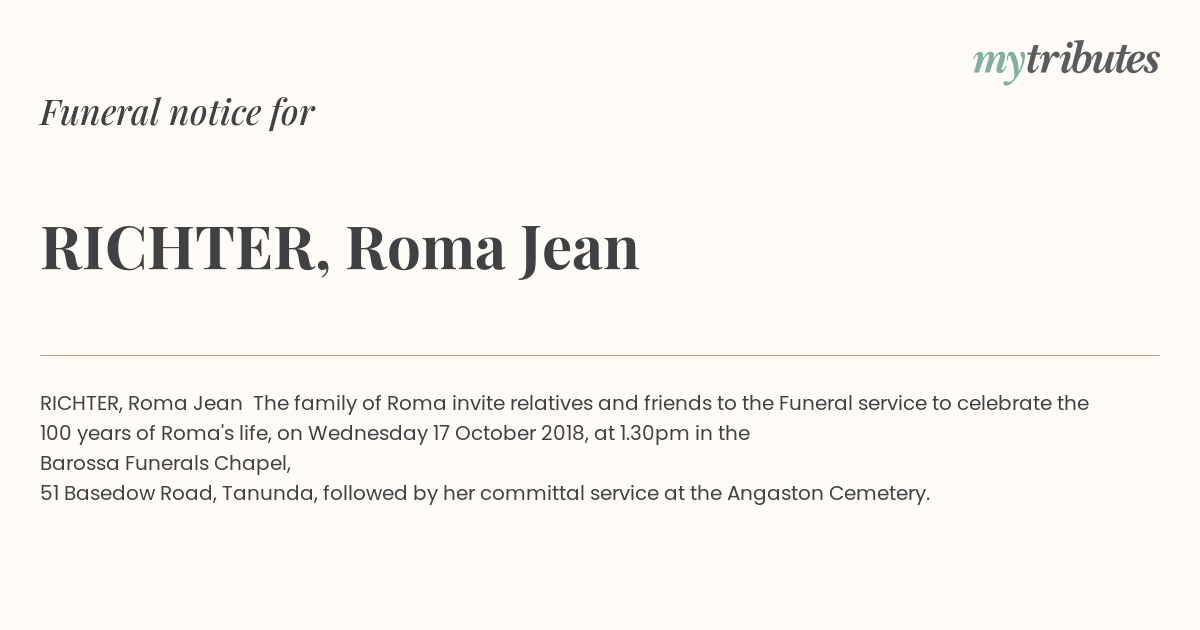Click the surname 'RICHTER,' in the large title
Screen dimensions: 1200x630
(x=186, y=249)
